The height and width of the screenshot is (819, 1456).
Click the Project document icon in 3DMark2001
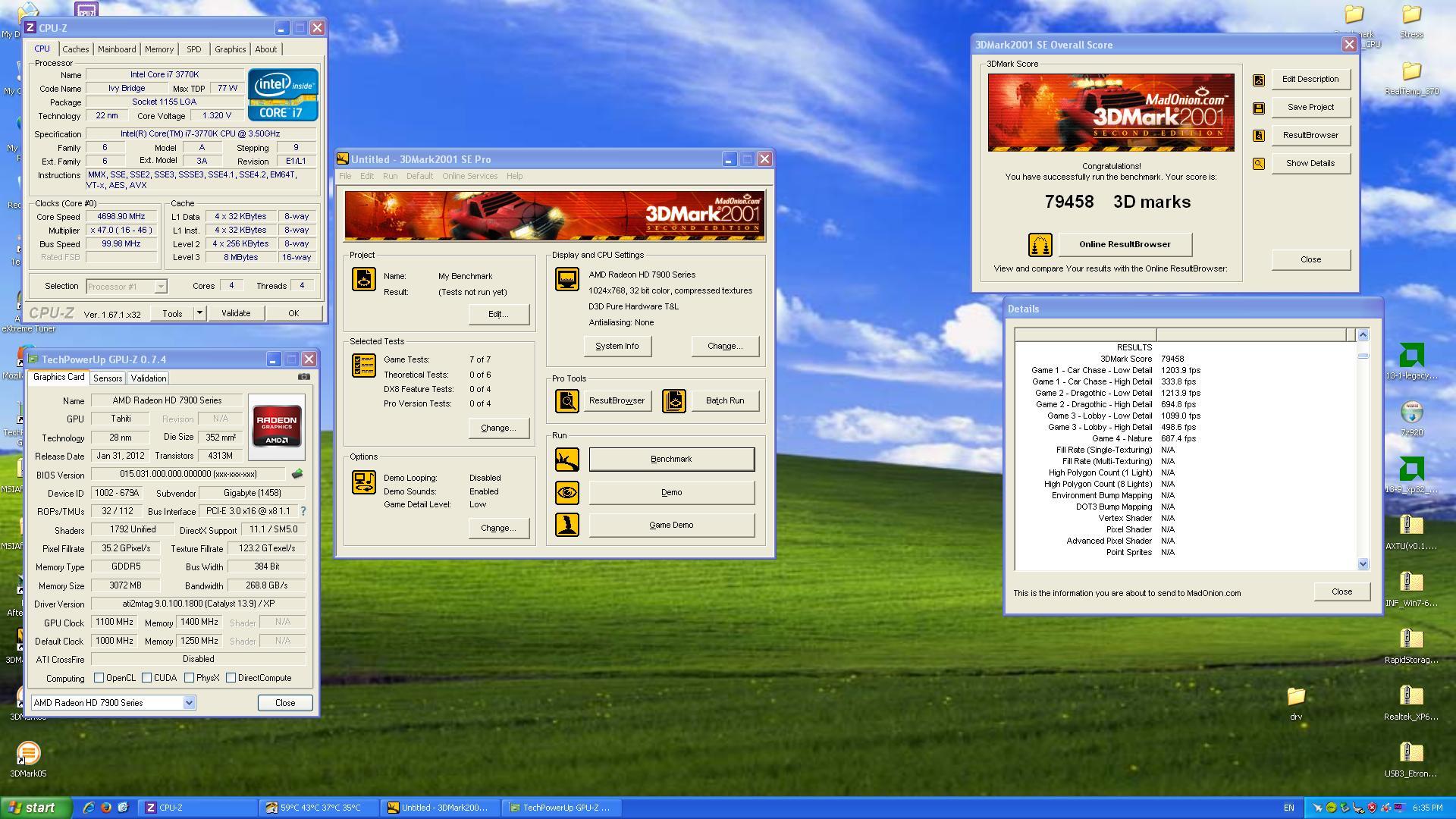[363, 279]
